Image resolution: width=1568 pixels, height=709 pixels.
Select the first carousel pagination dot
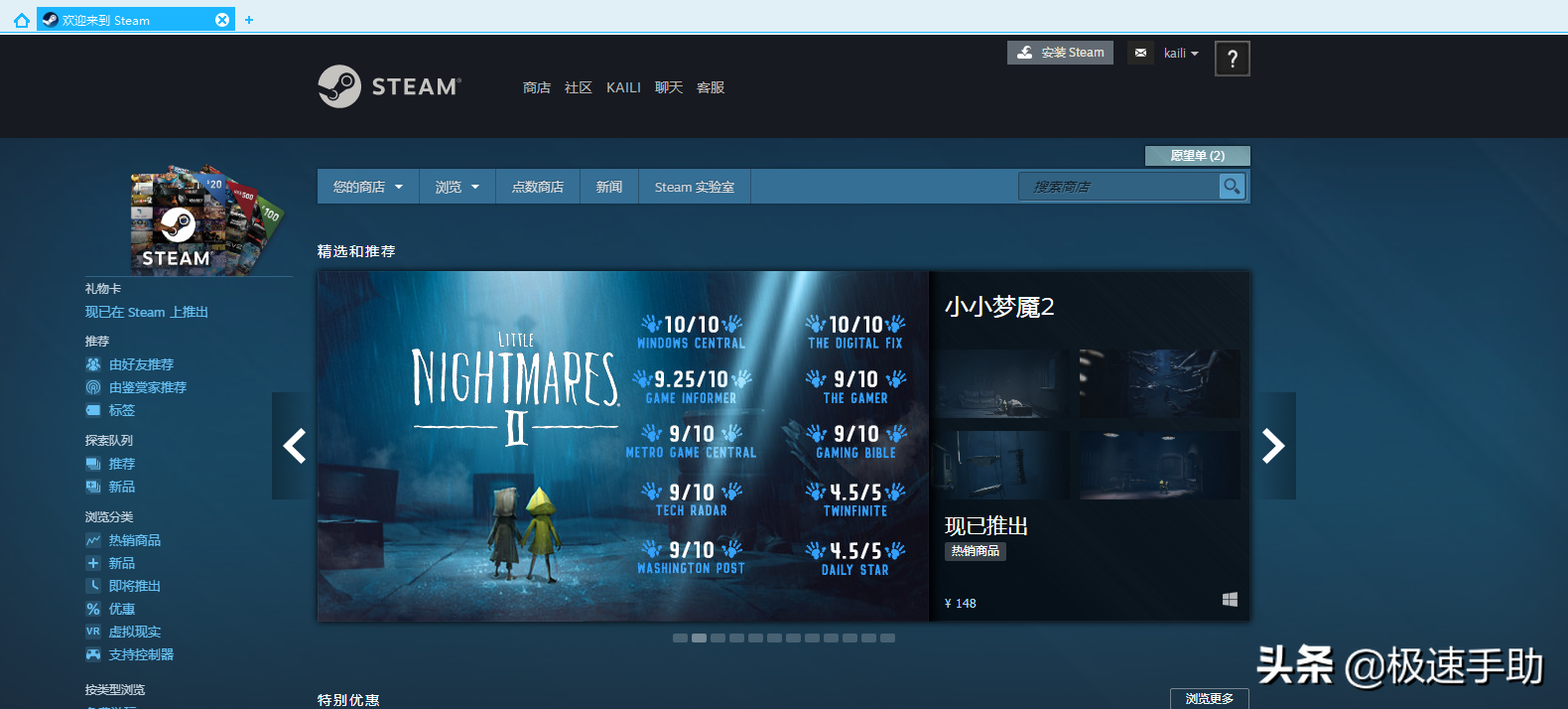tap(680, 638)
